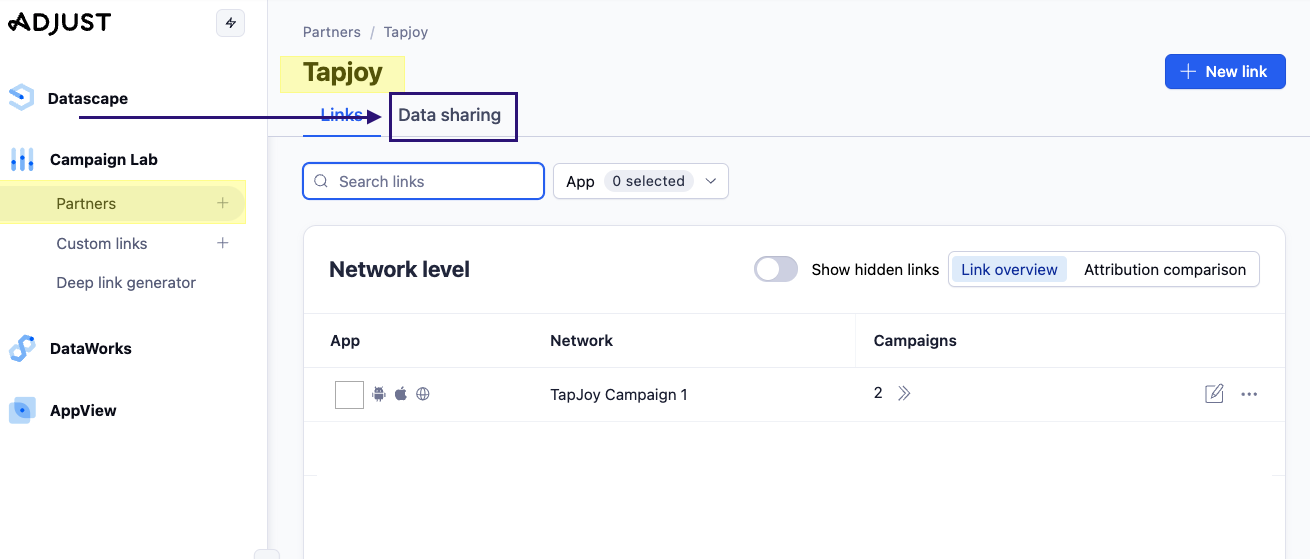
Task: Switch to the Data sharing tab
Action: [450, 115]
